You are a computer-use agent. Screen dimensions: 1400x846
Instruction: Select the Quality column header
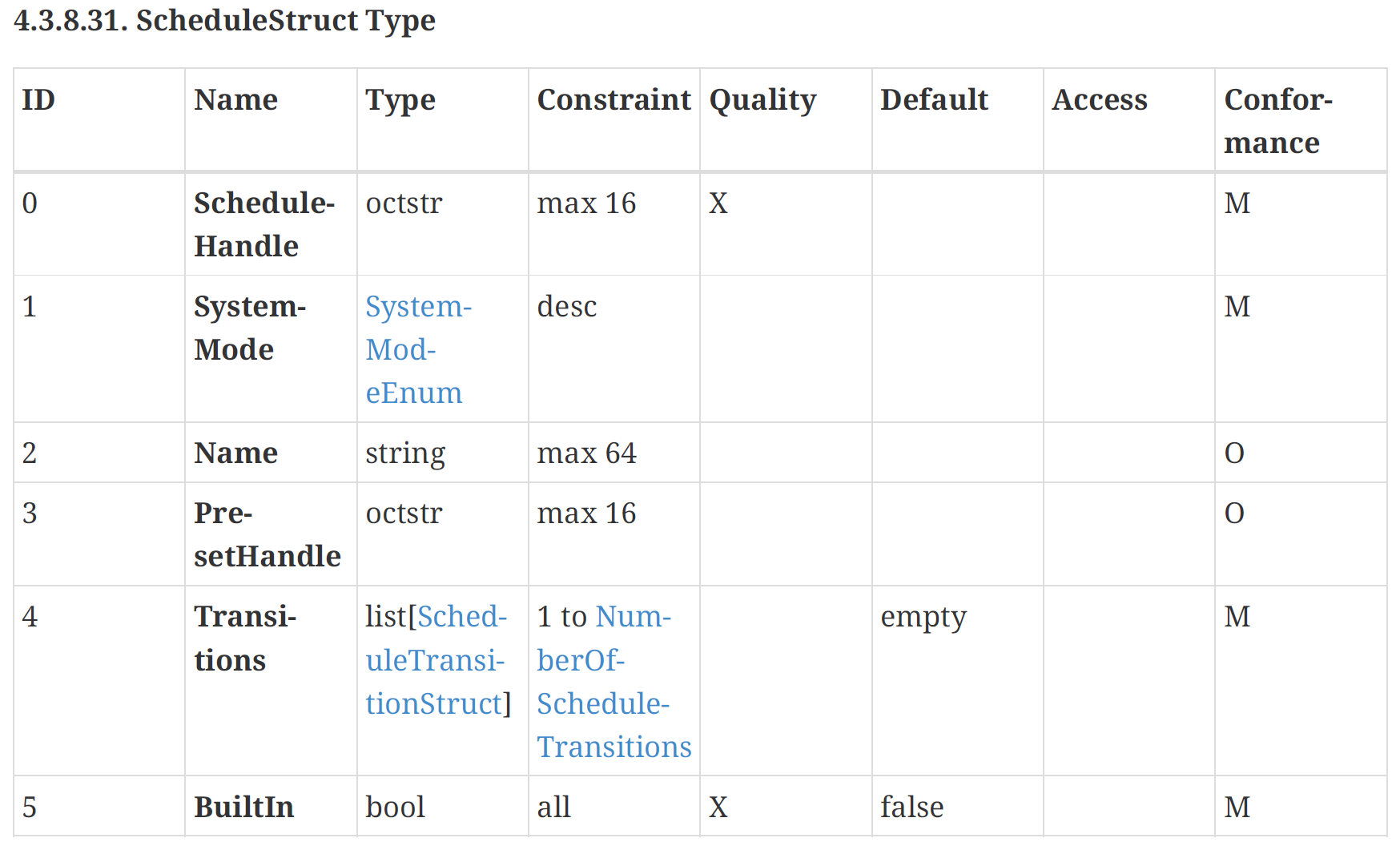pos(762,100)
